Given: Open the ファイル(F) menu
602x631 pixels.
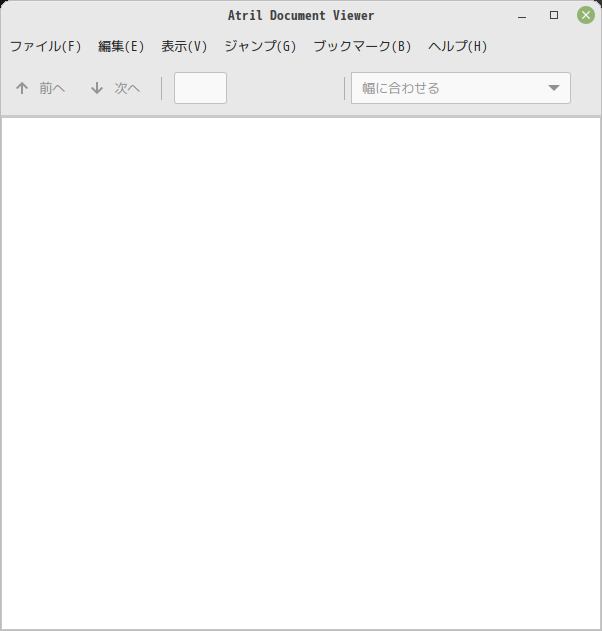Looking at the screenshot, I should pyautogui.click(x=45, y=46).
